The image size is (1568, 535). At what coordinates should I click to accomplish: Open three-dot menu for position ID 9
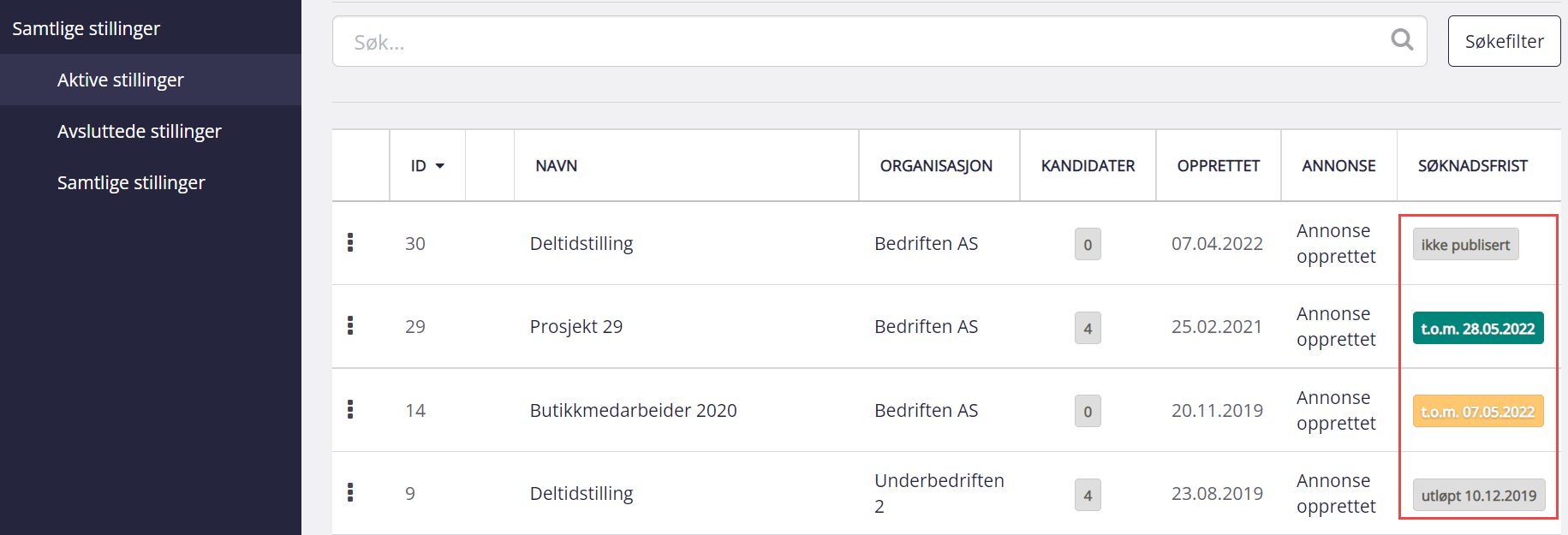coord(350,492)
